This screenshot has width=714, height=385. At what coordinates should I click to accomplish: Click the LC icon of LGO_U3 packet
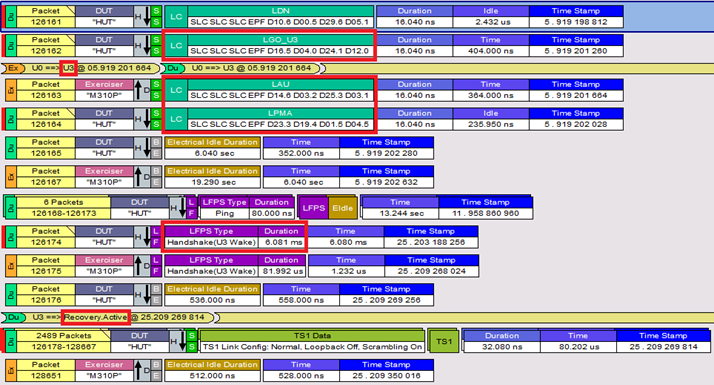tap(176, 46)
